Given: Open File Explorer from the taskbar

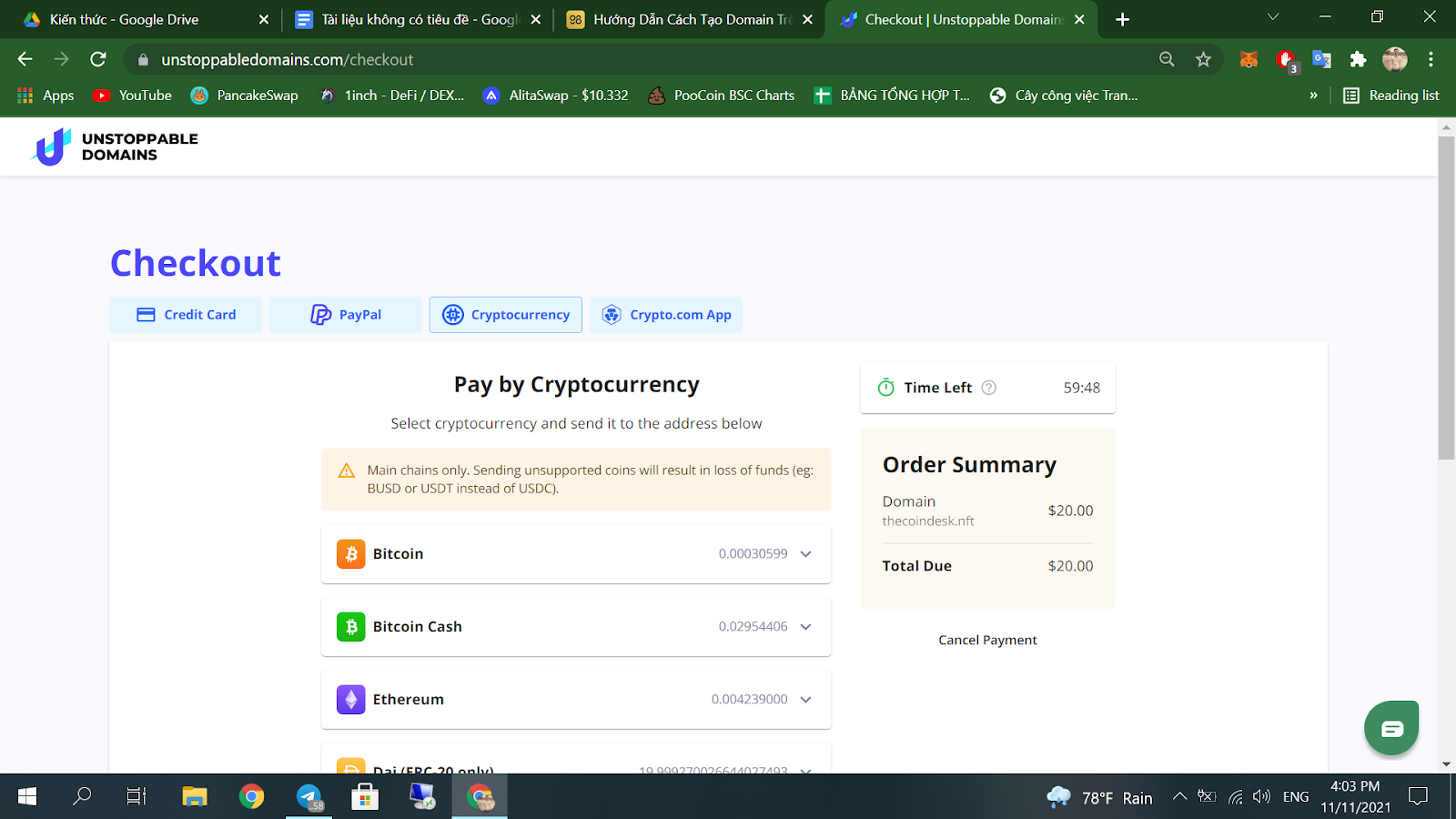Looking at the screenshot, I should click(x=195, y=797).
